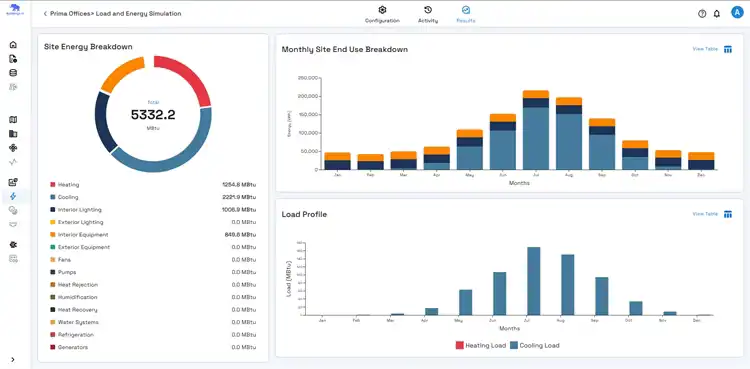Expand the sidebar with bottom chevron

coord(13,359)
